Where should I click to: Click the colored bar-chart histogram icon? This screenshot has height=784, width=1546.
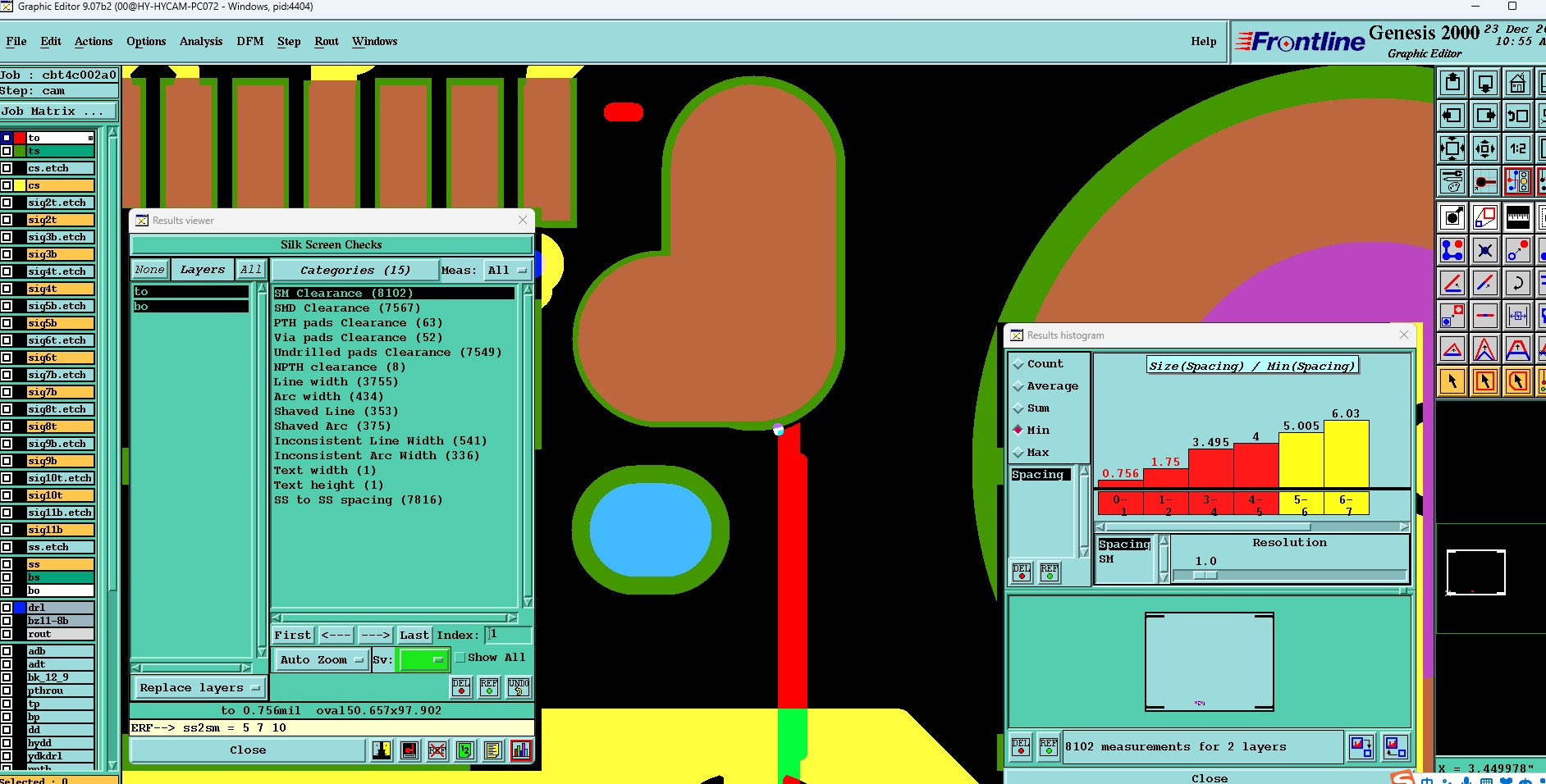coord(521,750)
